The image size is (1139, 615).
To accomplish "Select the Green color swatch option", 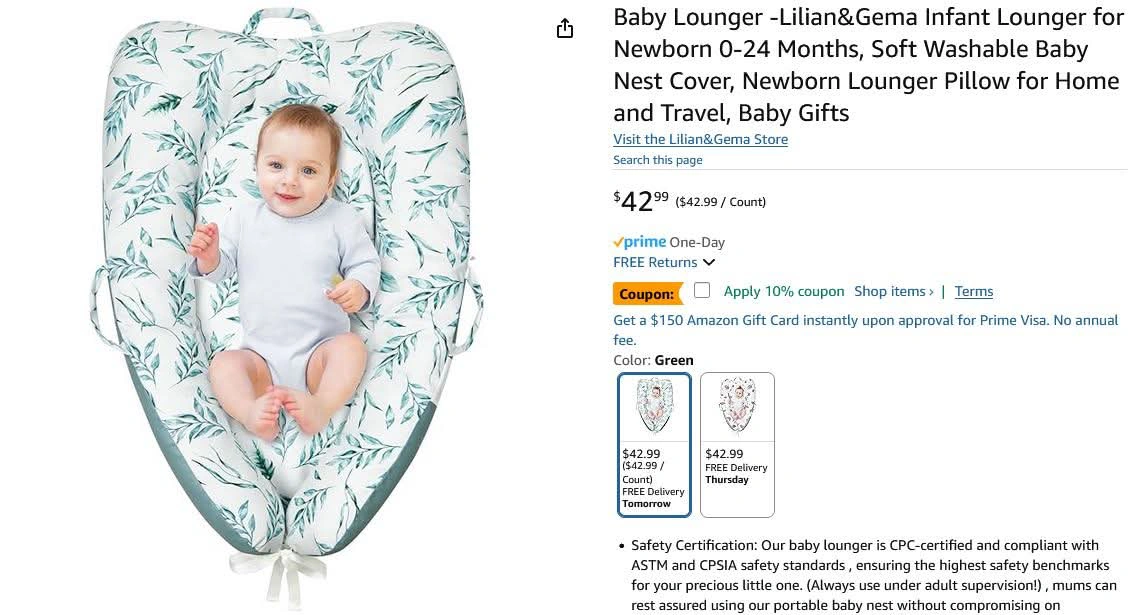I will point(654,444).
